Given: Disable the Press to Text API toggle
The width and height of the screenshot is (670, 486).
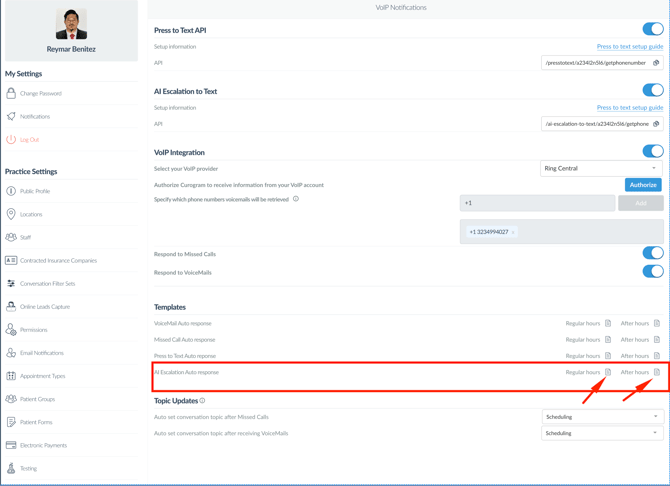Looking at the screenshot, I should tap(652, 30).
